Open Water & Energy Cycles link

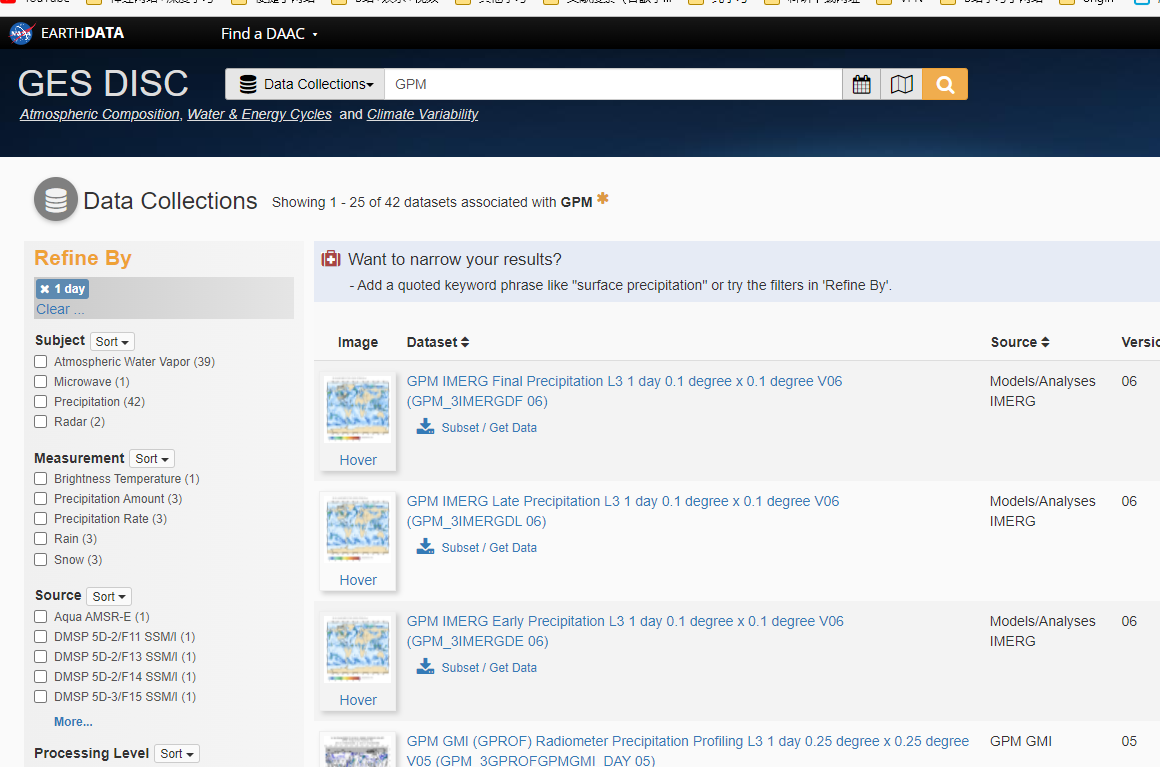260,115
